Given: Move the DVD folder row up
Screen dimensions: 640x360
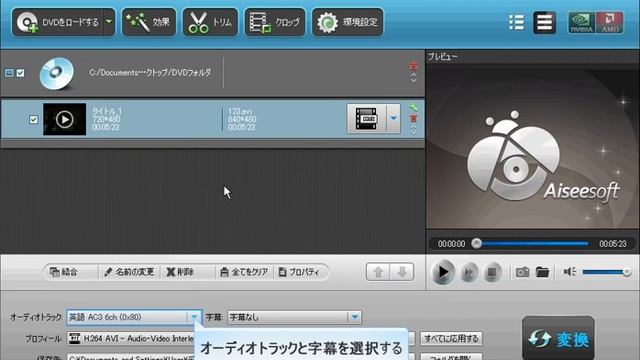Looking at the screenshot, I should pos(413,75).
